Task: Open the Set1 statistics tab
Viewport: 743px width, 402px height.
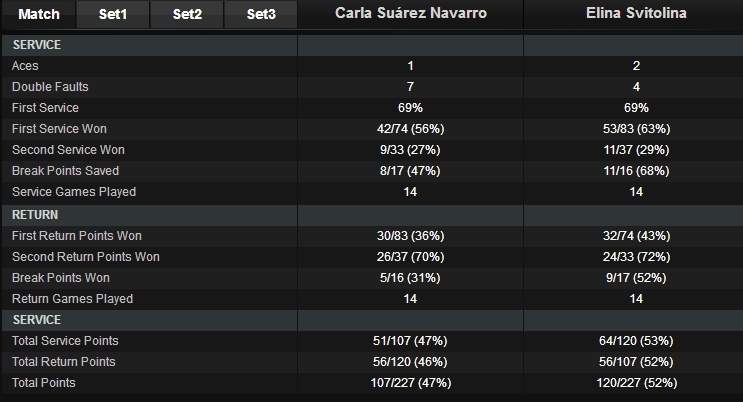Action: click(x=113, y=15)
